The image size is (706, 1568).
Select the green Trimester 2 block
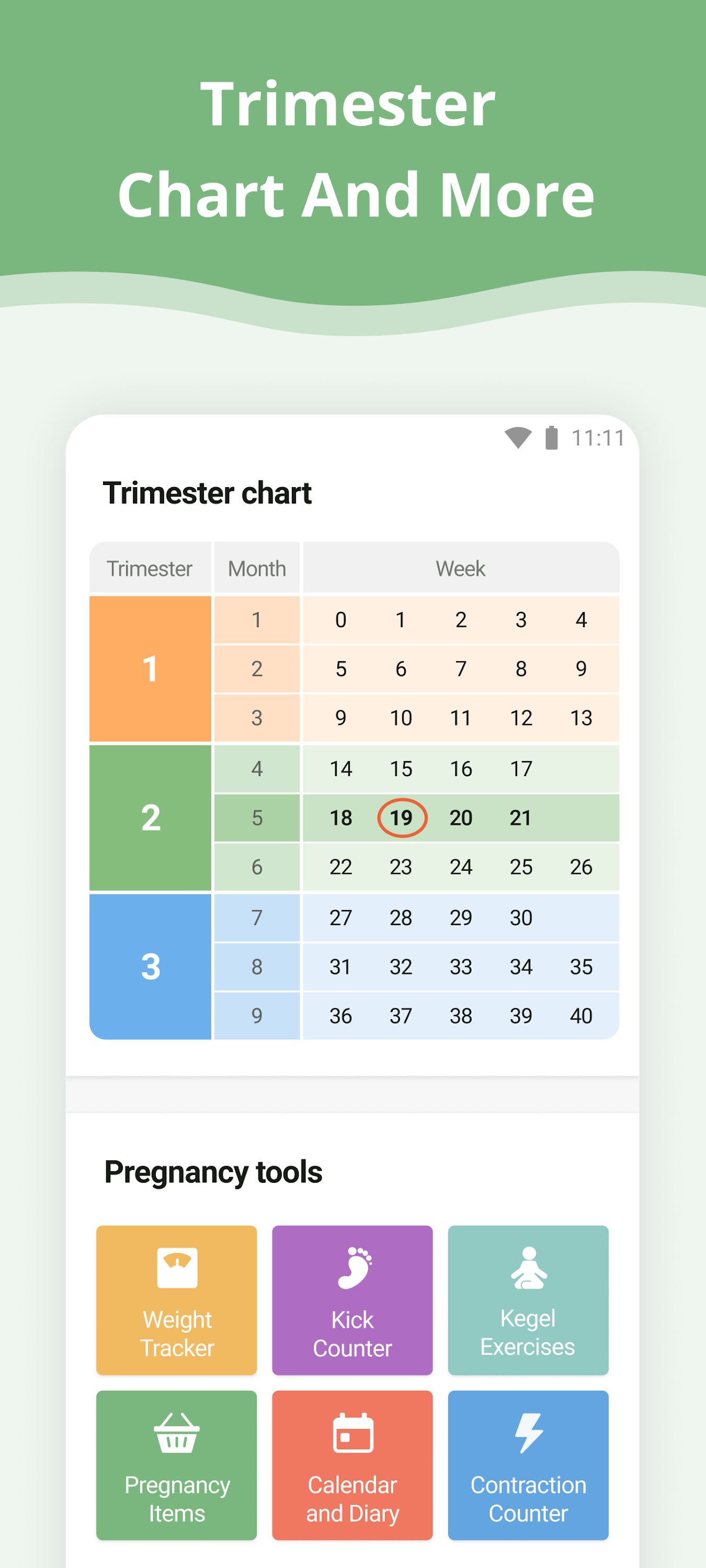150,817
